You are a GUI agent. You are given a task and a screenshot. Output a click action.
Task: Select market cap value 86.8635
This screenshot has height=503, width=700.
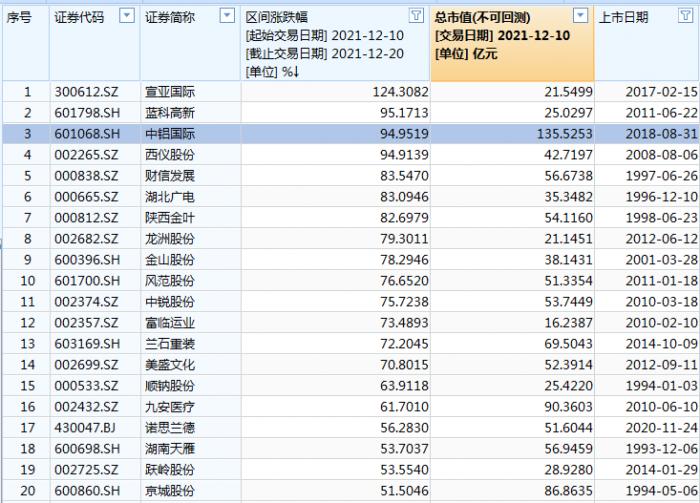click(x=568, y=491)
